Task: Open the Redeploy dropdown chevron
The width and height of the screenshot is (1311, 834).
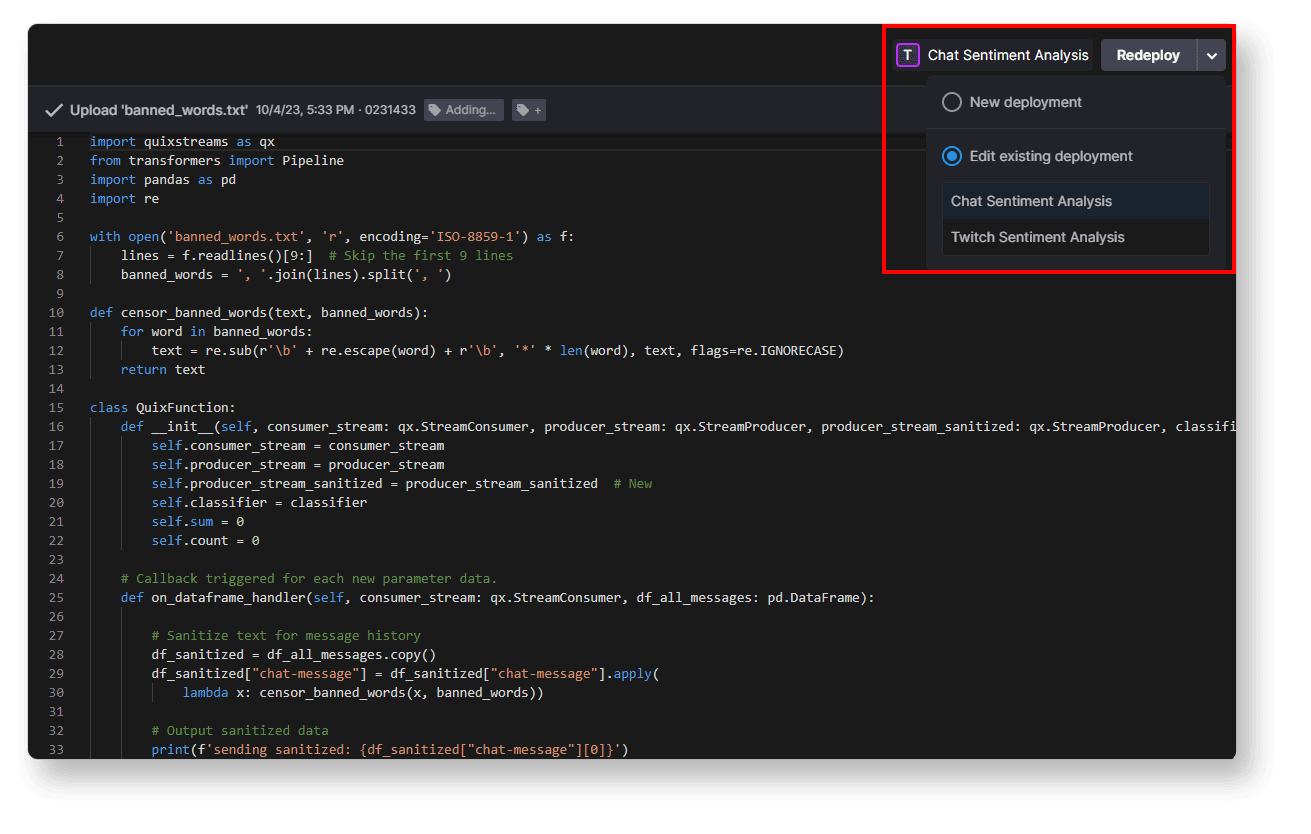Action: tap(1211, 55)
